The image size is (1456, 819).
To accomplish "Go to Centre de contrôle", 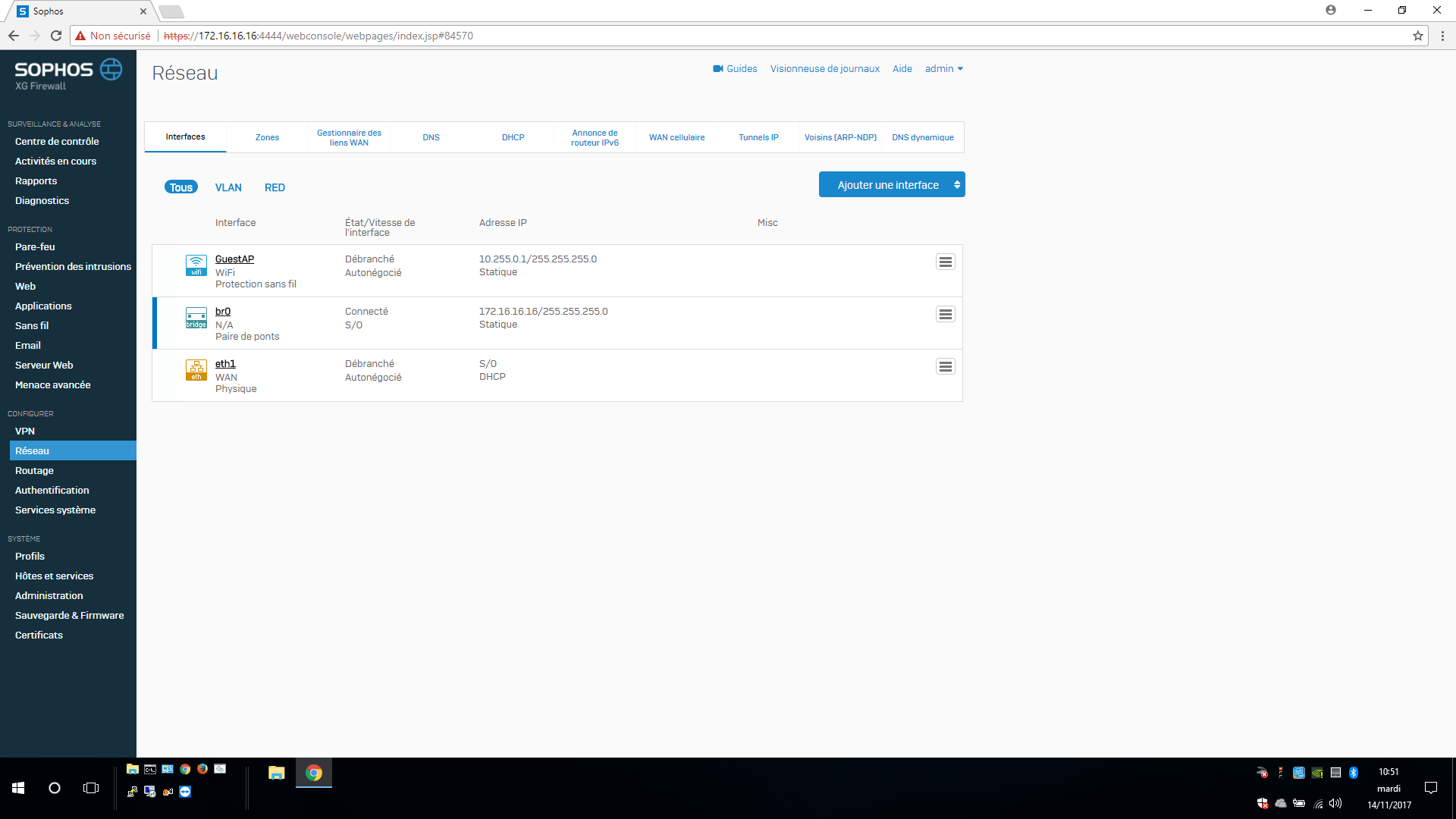I will [57, 142].
